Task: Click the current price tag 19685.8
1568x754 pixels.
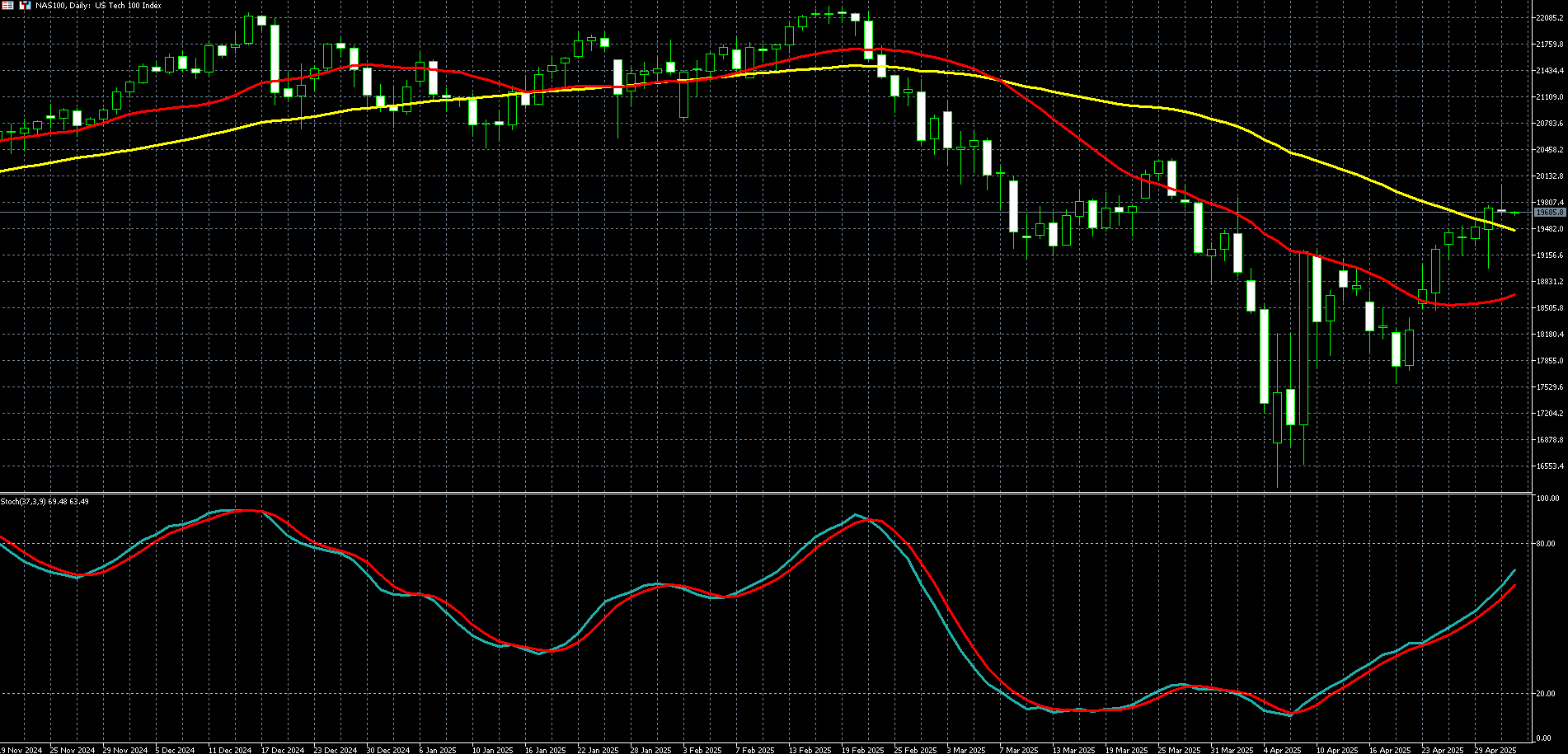Action: click(x=1550, y=213)
